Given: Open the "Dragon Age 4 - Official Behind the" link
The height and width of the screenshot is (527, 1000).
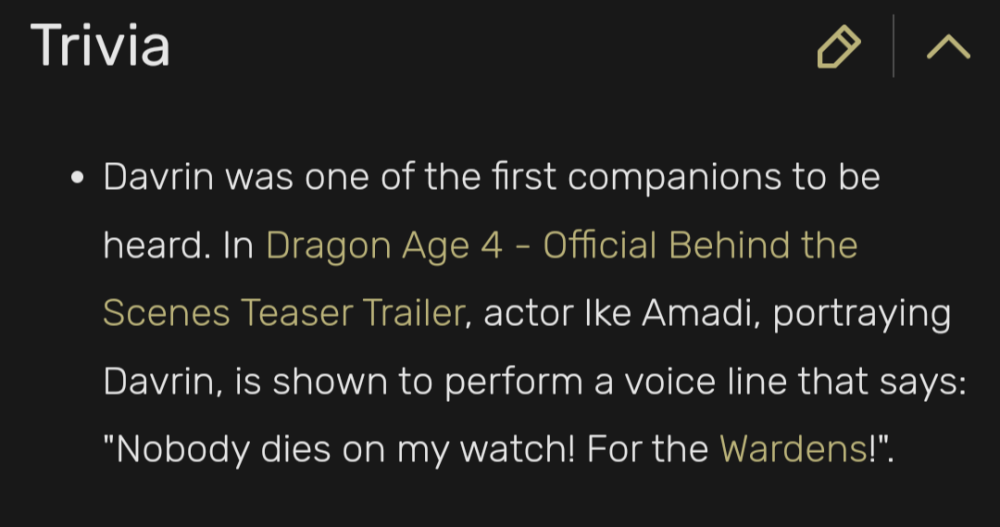Looking at the screenshot, I should 561,246.
